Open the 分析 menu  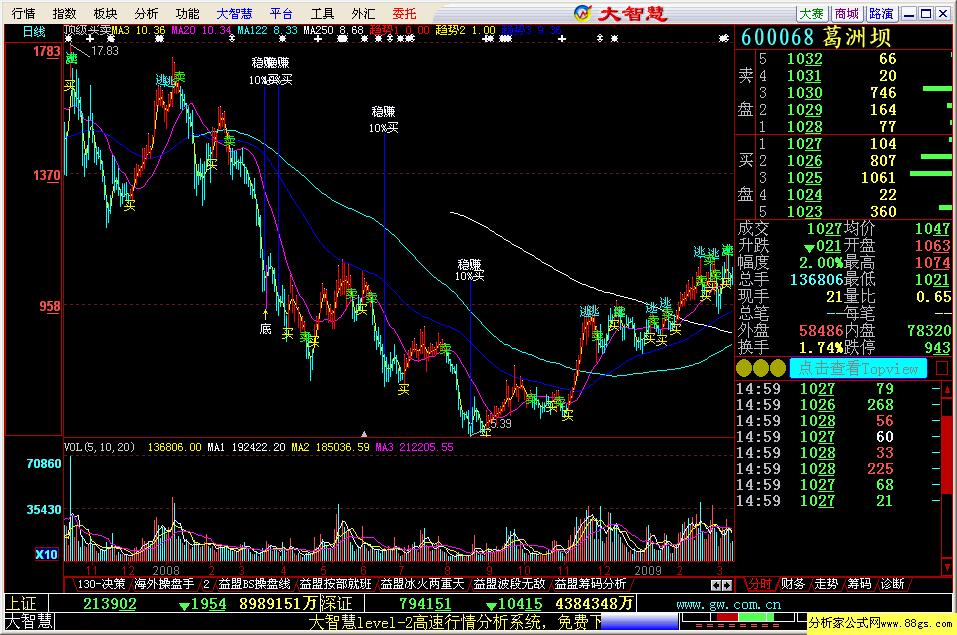point(146,13)
